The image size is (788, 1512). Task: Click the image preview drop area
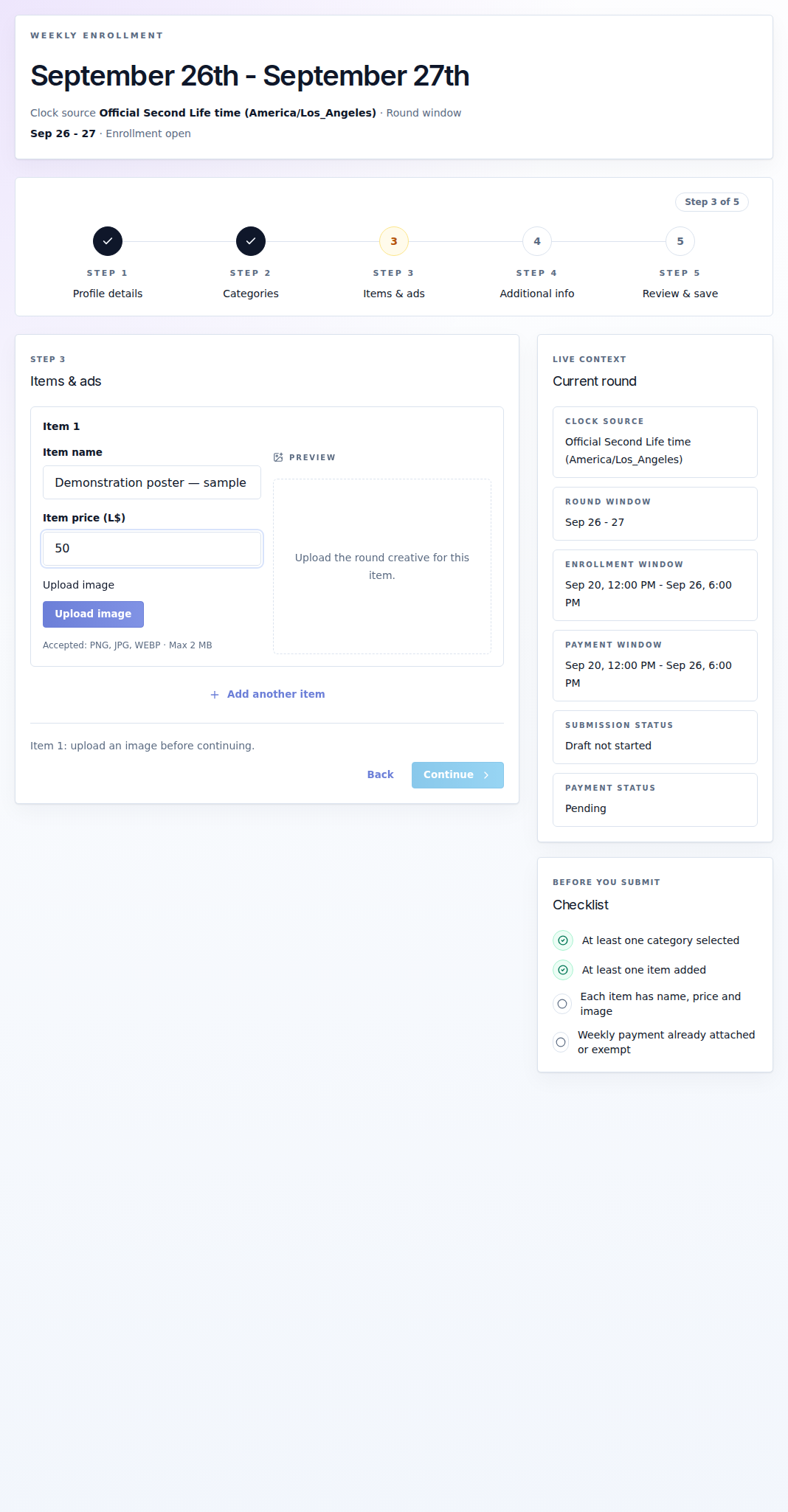coord(382,566)
